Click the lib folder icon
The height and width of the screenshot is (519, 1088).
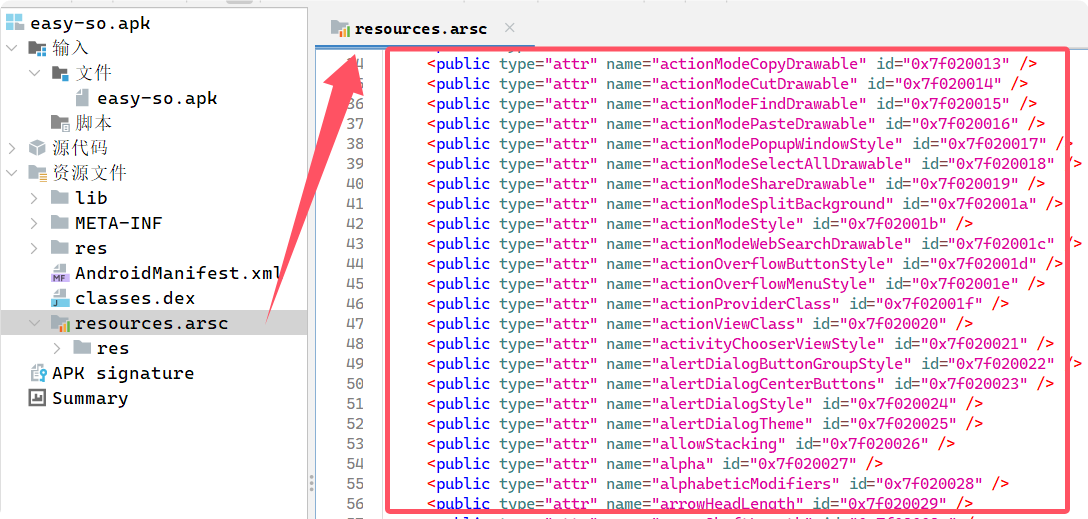coord(60,198)
